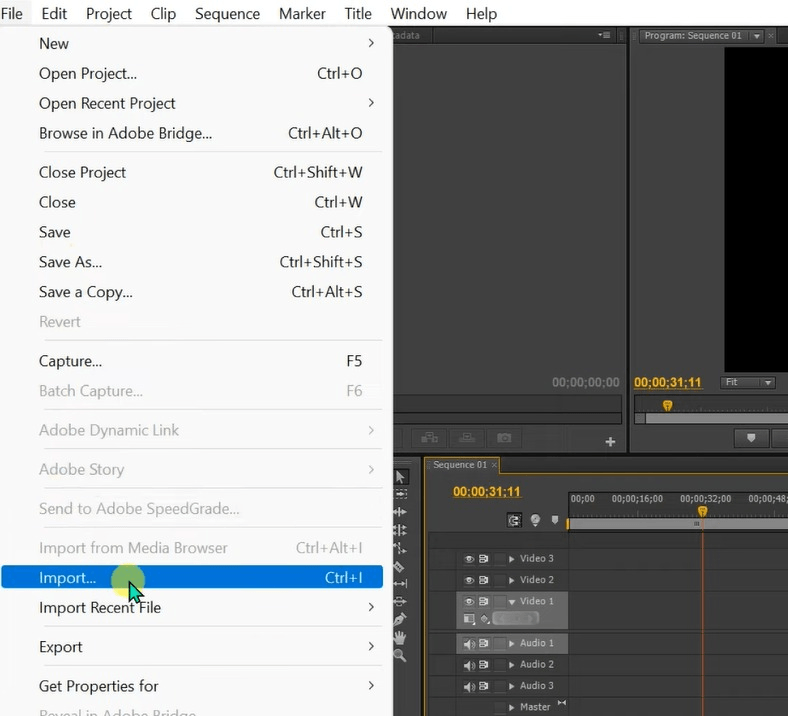Hide Video 1 track output eye

[469, 601]
